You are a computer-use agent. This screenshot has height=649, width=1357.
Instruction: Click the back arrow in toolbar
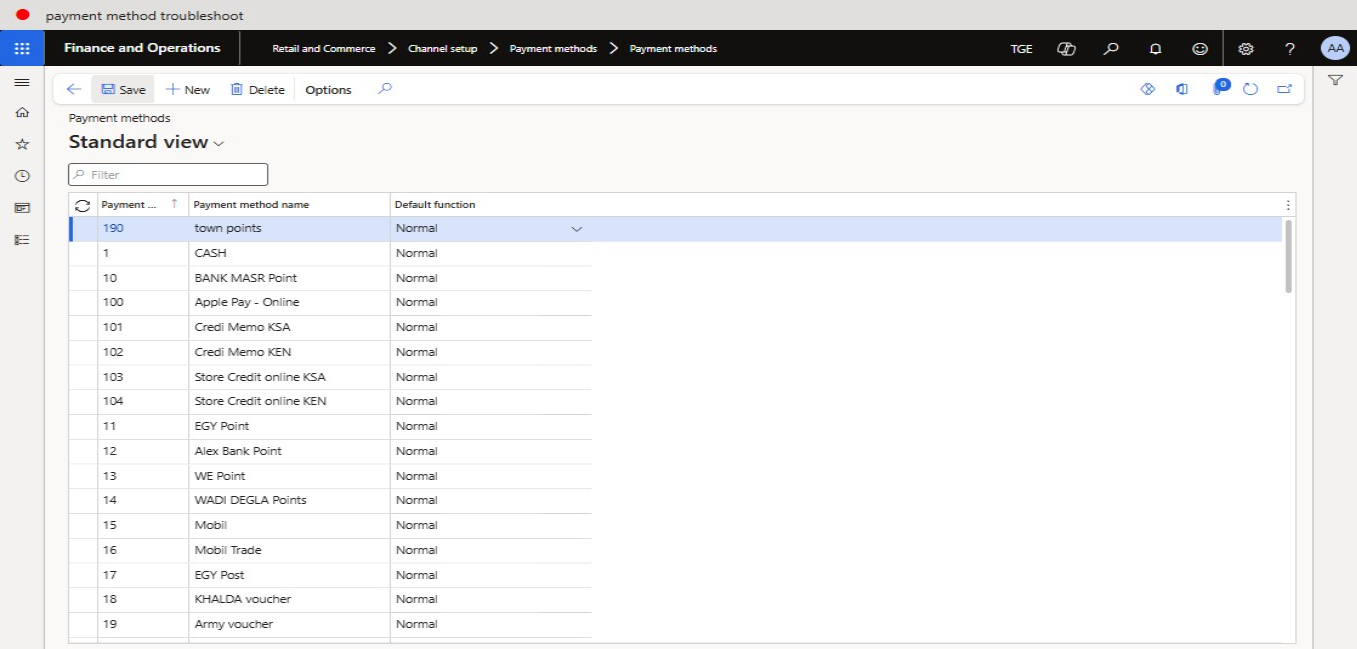click(73, 89)
